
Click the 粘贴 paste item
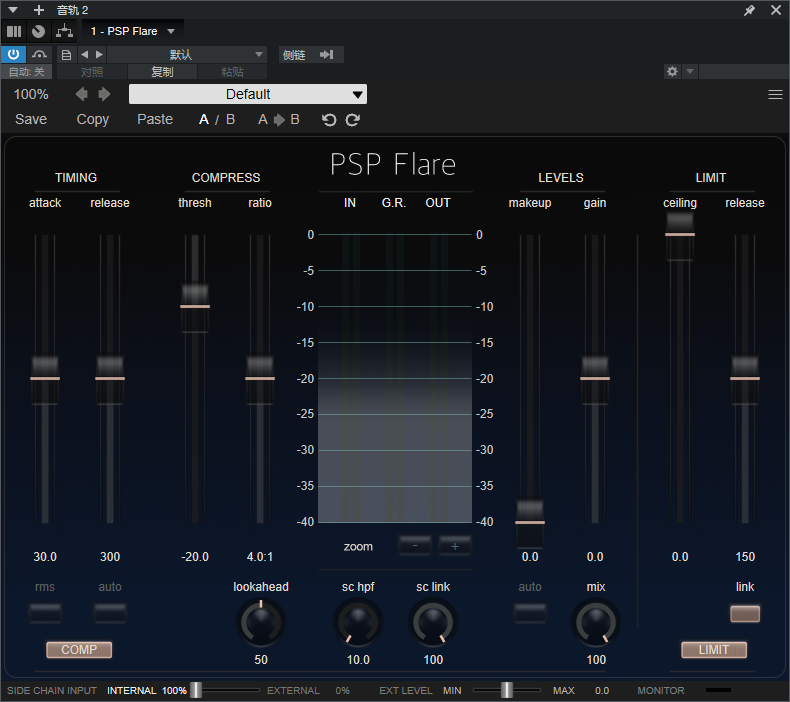232,72
